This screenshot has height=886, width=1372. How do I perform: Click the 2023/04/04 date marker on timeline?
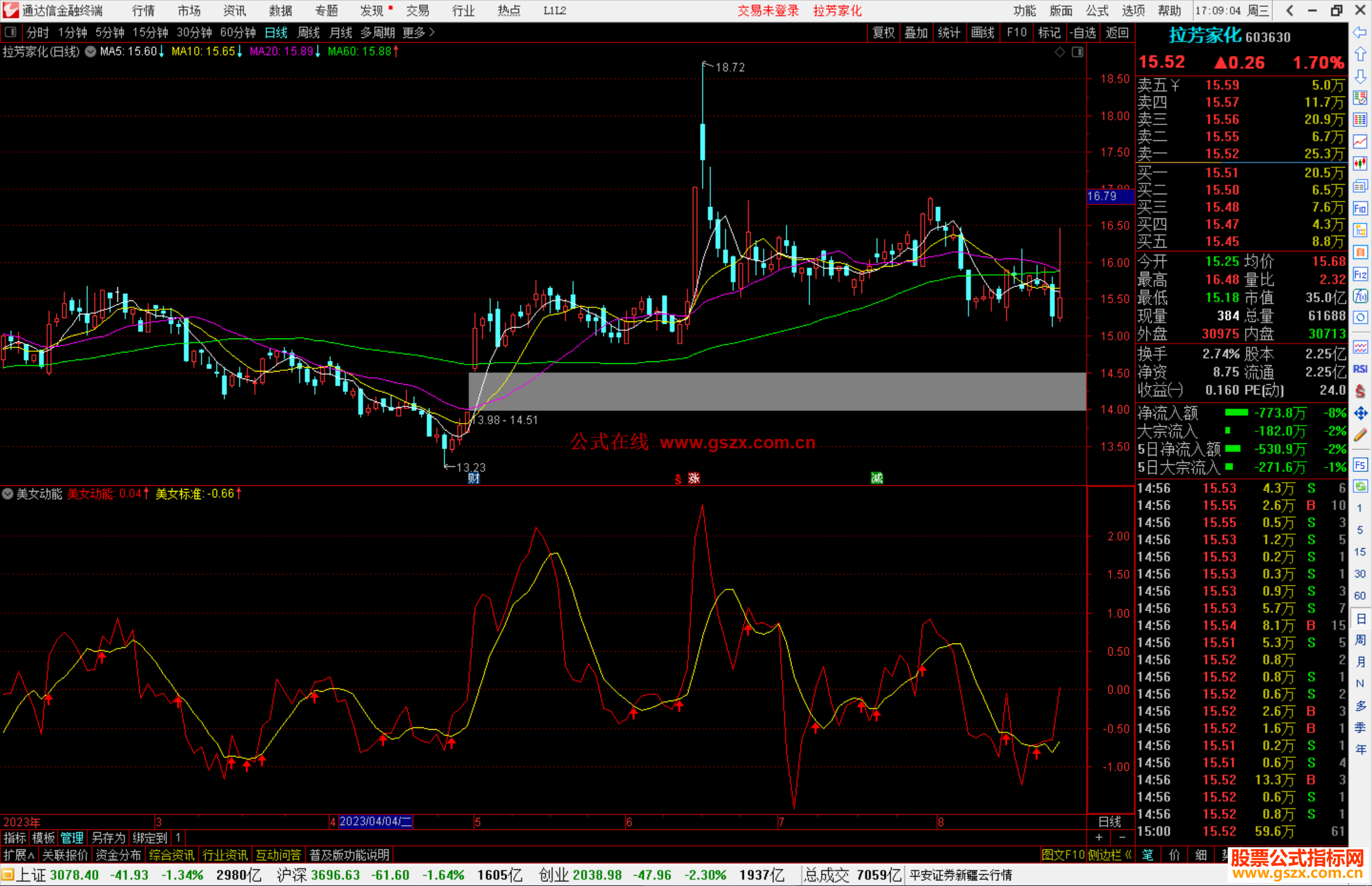point(375,821)
